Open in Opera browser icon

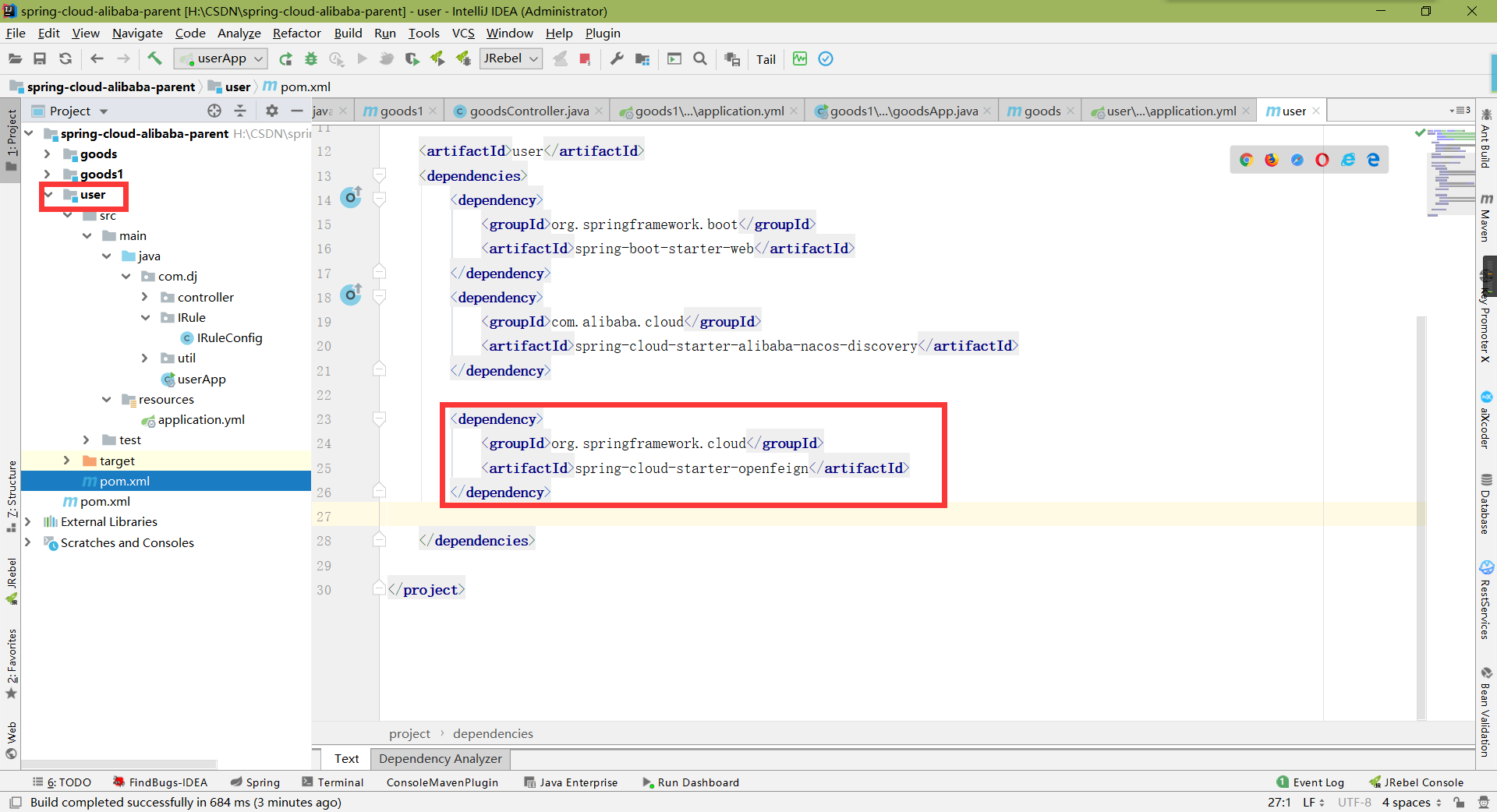1322,160
